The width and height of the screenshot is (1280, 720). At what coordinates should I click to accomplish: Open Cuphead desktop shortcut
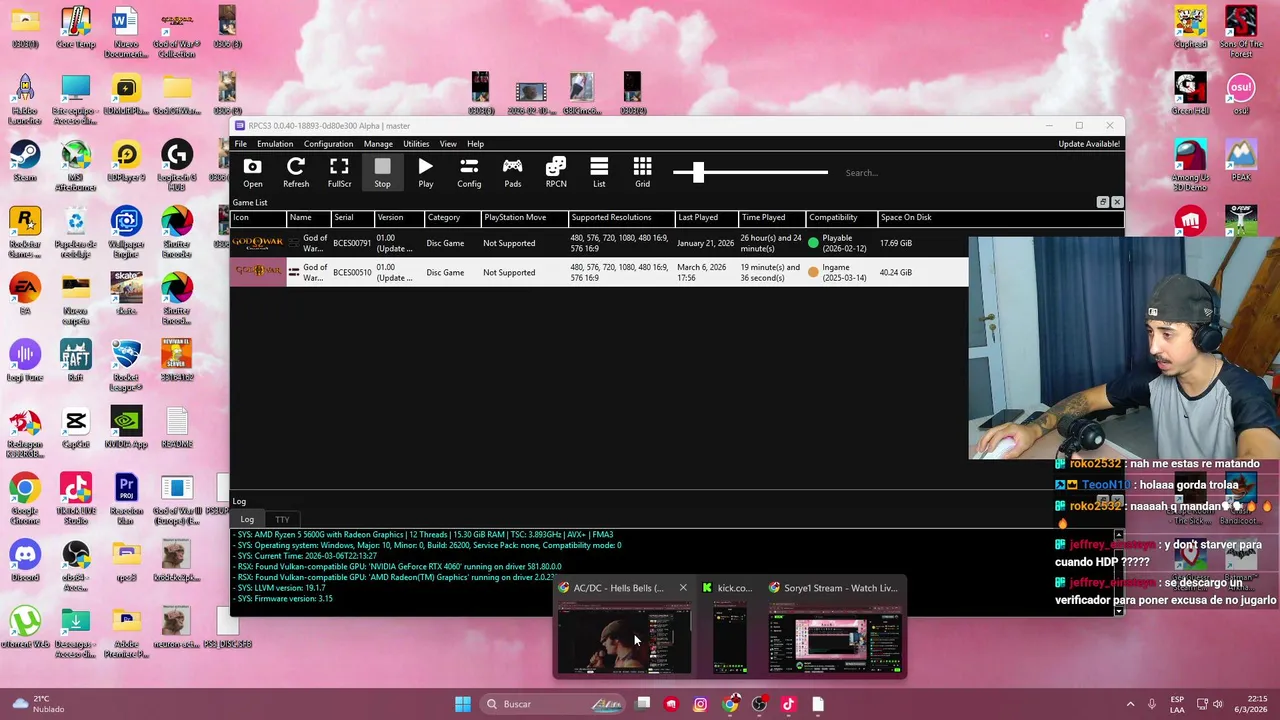click(x=1190, y=27)
